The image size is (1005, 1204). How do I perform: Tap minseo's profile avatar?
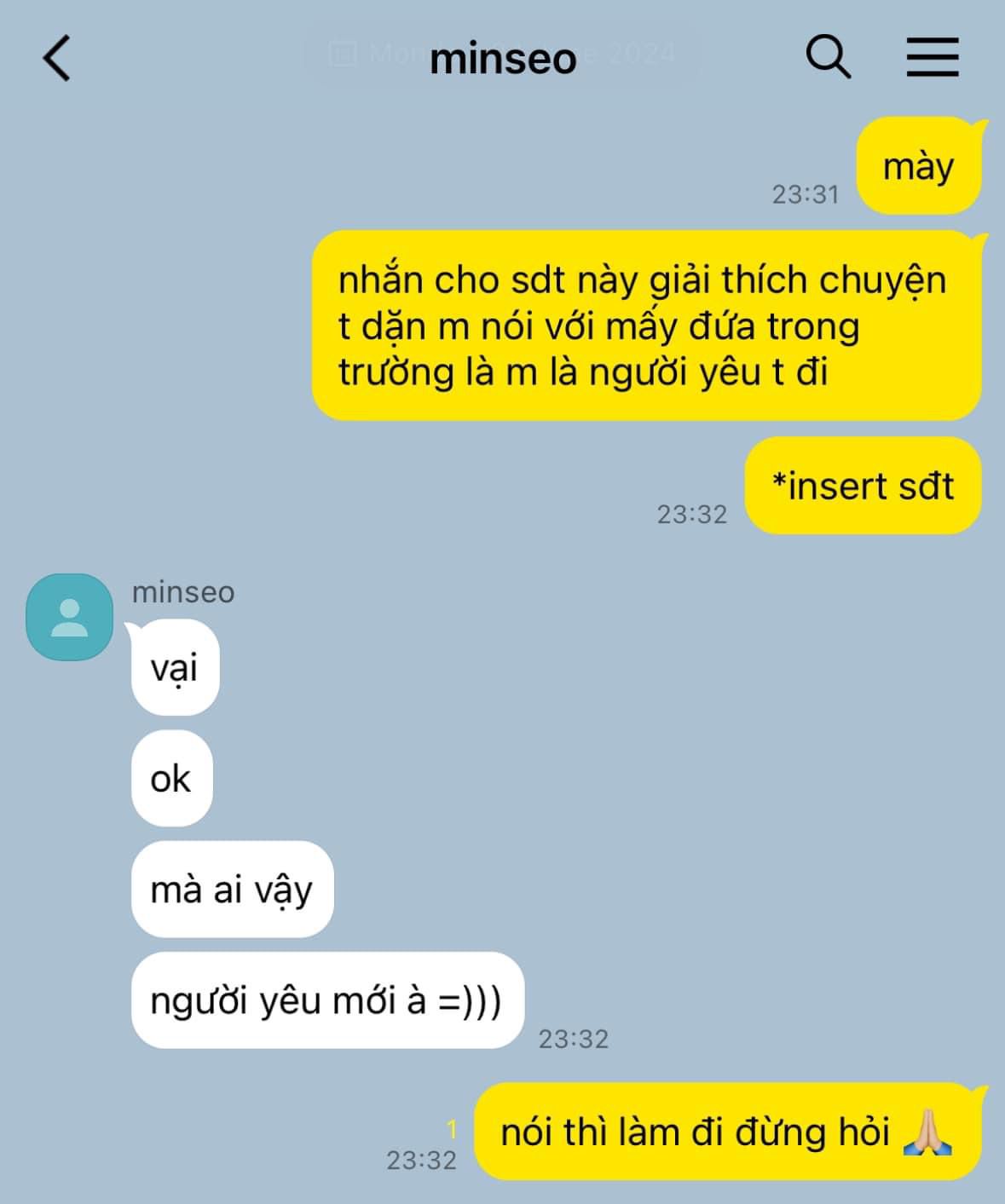click(x=70, y=617)
